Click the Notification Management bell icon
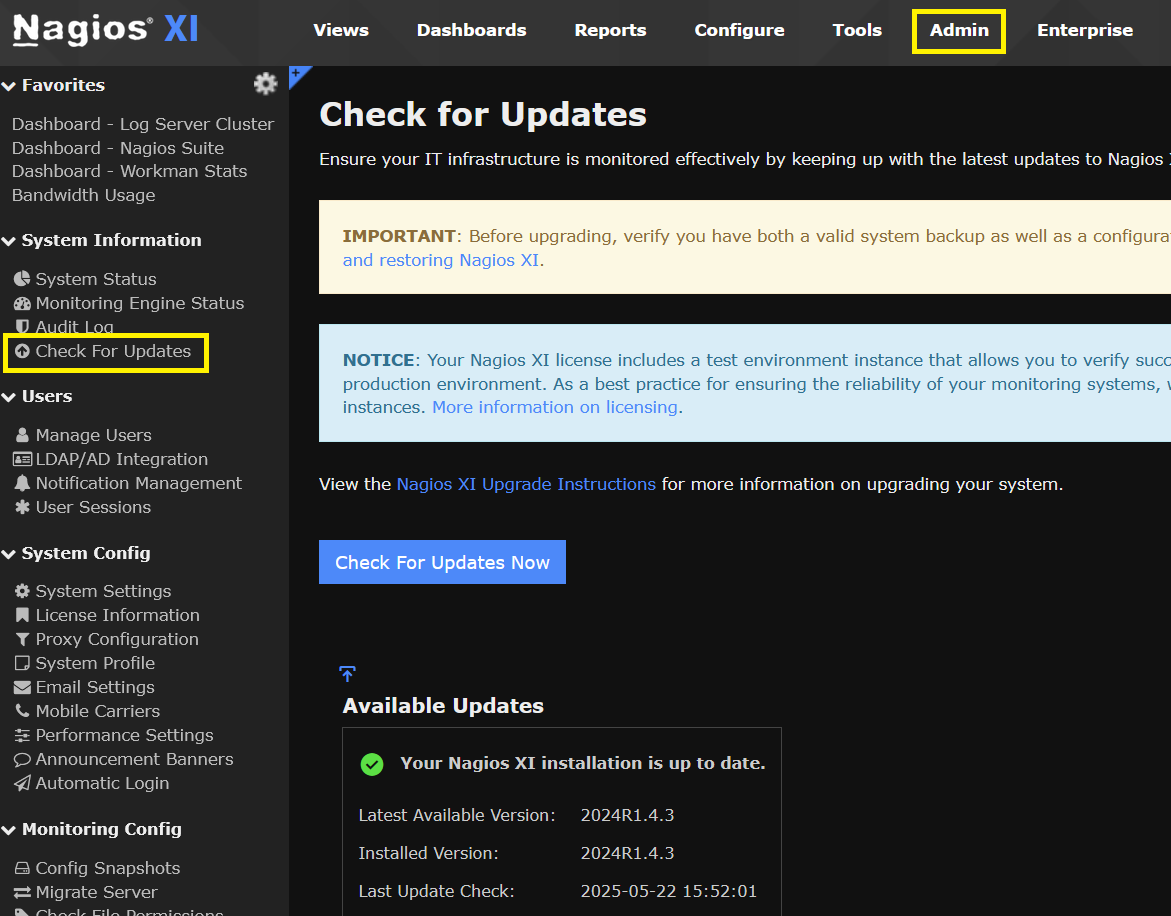Screen dimensions: 1171x916 (22, 483)
